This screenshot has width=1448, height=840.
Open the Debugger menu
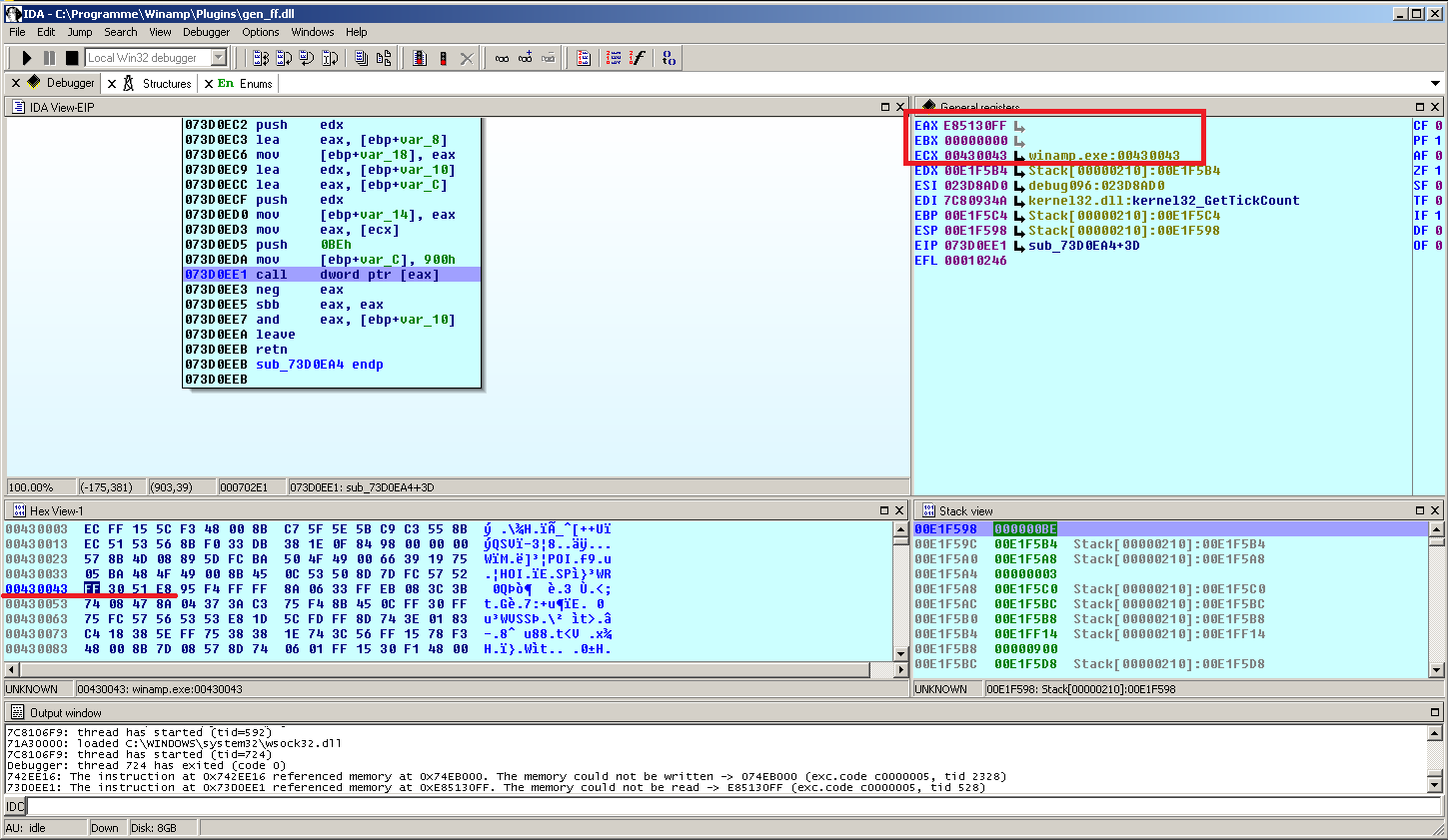tap(207, 32)
